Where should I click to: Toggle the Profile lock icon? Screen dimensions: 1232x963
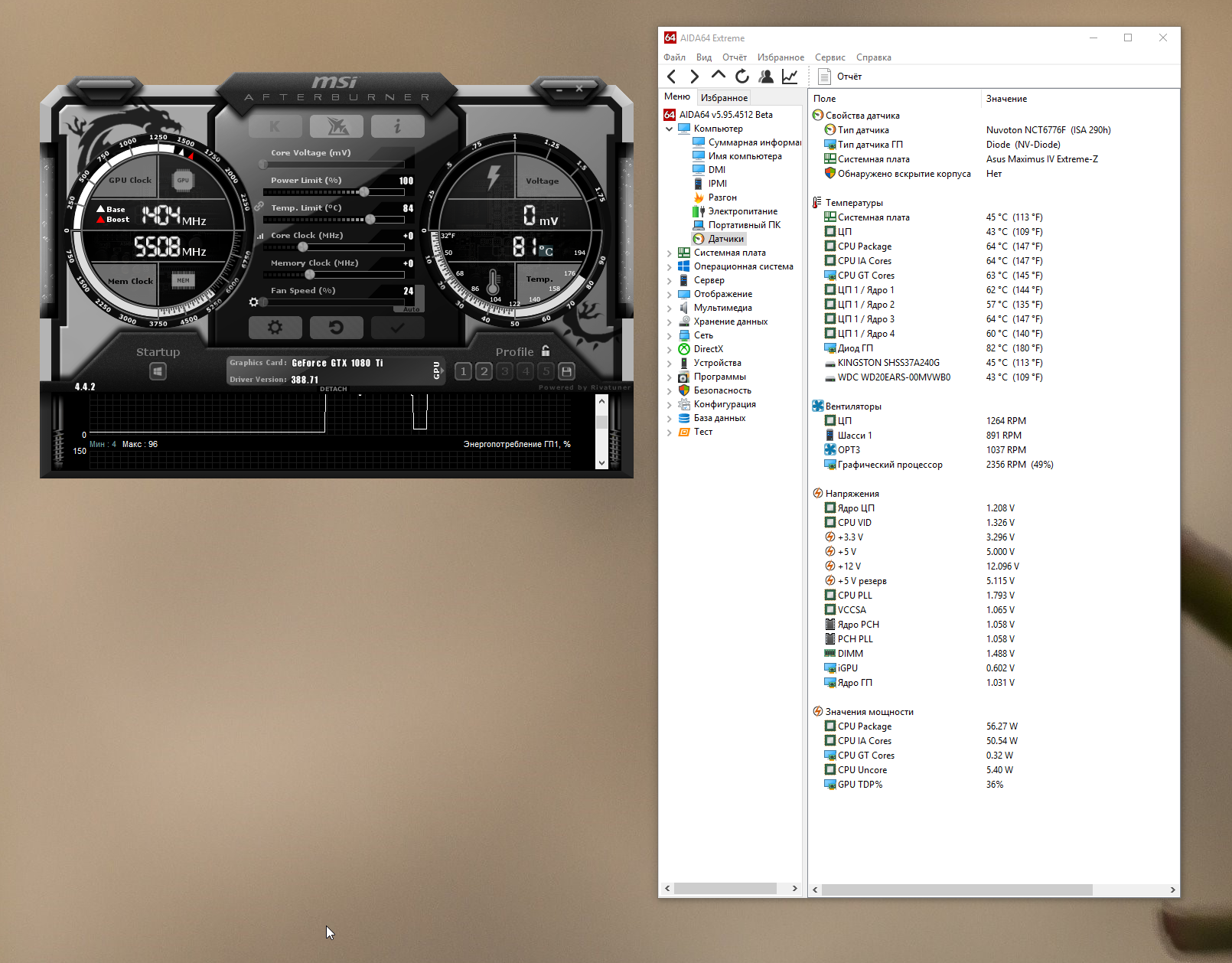point(546,351)
